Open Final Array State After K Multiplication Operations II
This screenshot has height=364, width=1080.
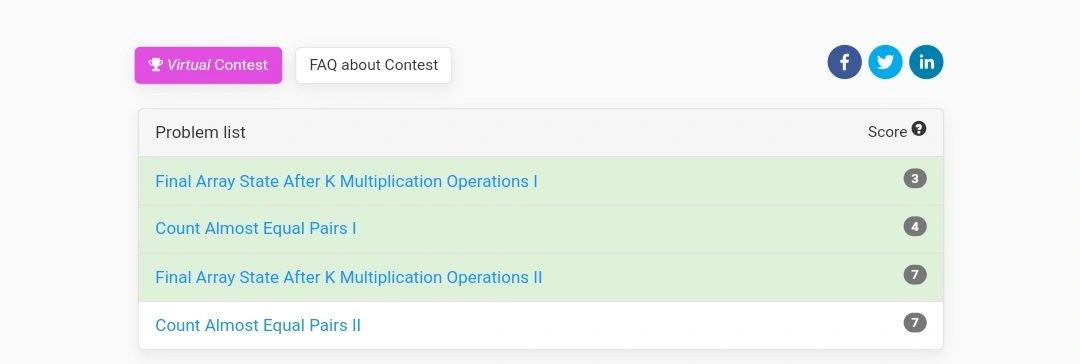[349, 277]
